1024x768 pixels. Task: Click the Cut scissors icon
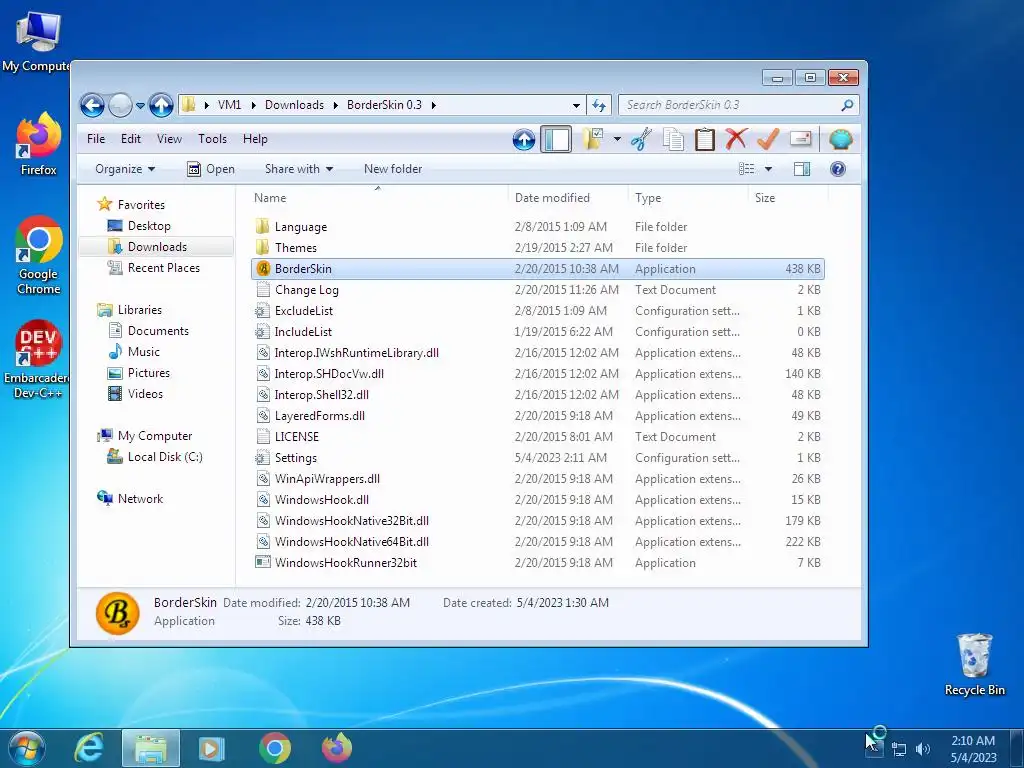tap(641, 139)
